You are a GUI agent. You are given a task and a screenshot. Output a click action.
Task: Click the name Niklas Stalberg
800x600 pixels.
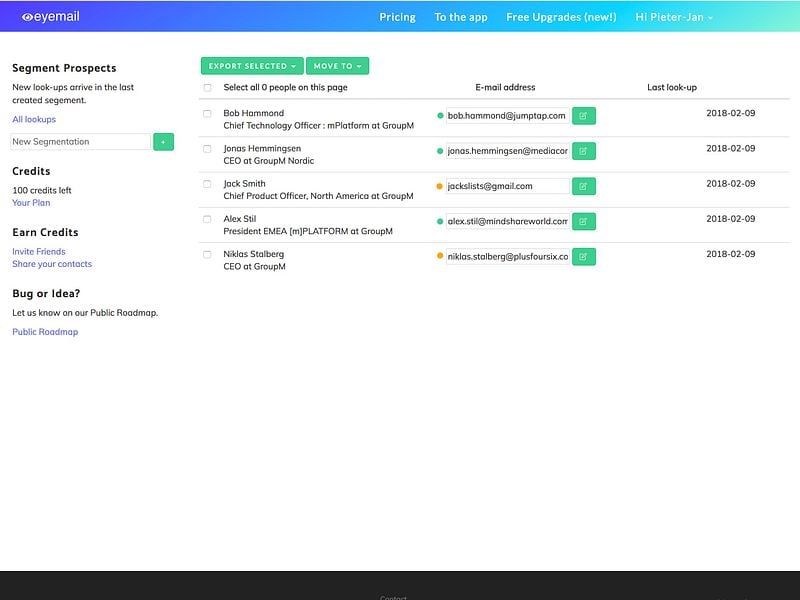pyautogui.click(x=254, y=254)
